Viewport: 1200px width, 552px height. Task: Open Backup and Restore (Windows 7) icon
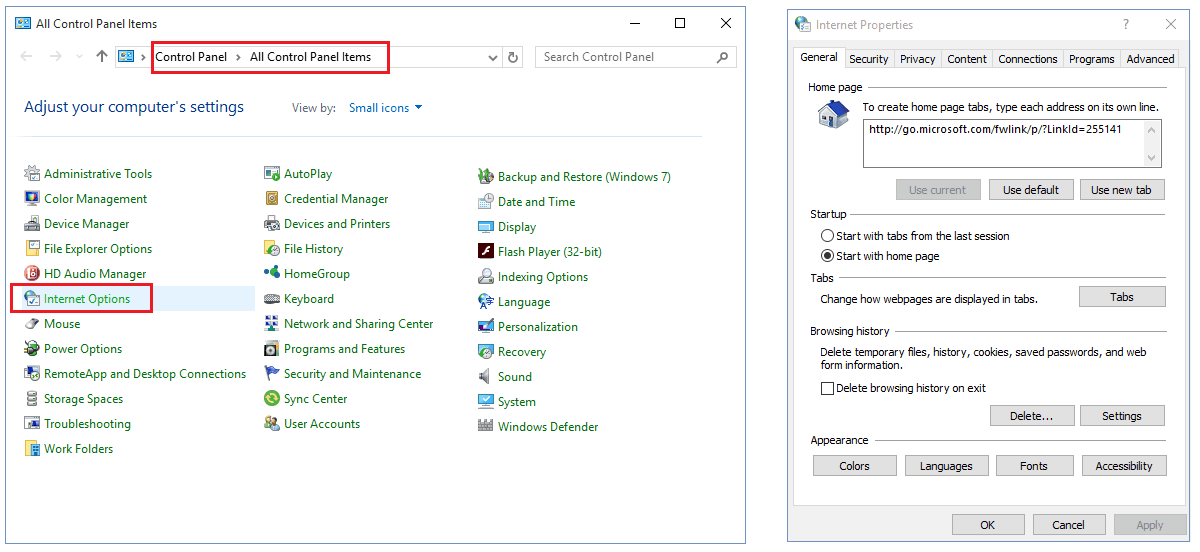486,177
